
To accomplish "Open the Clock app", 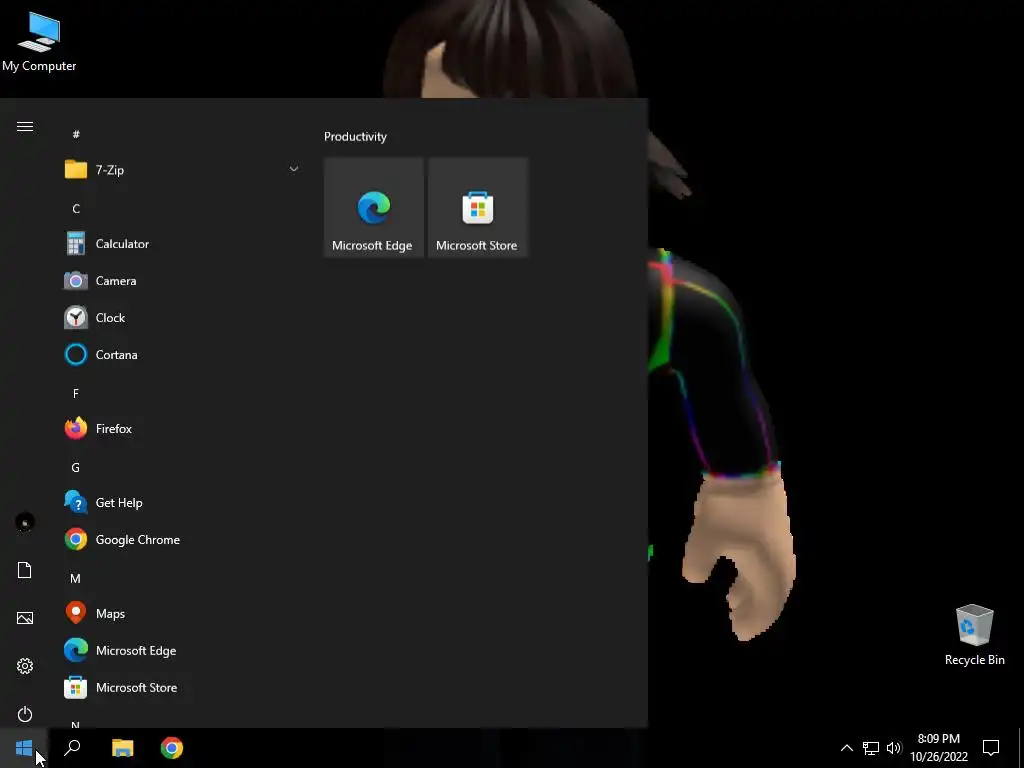I will 182,318.
